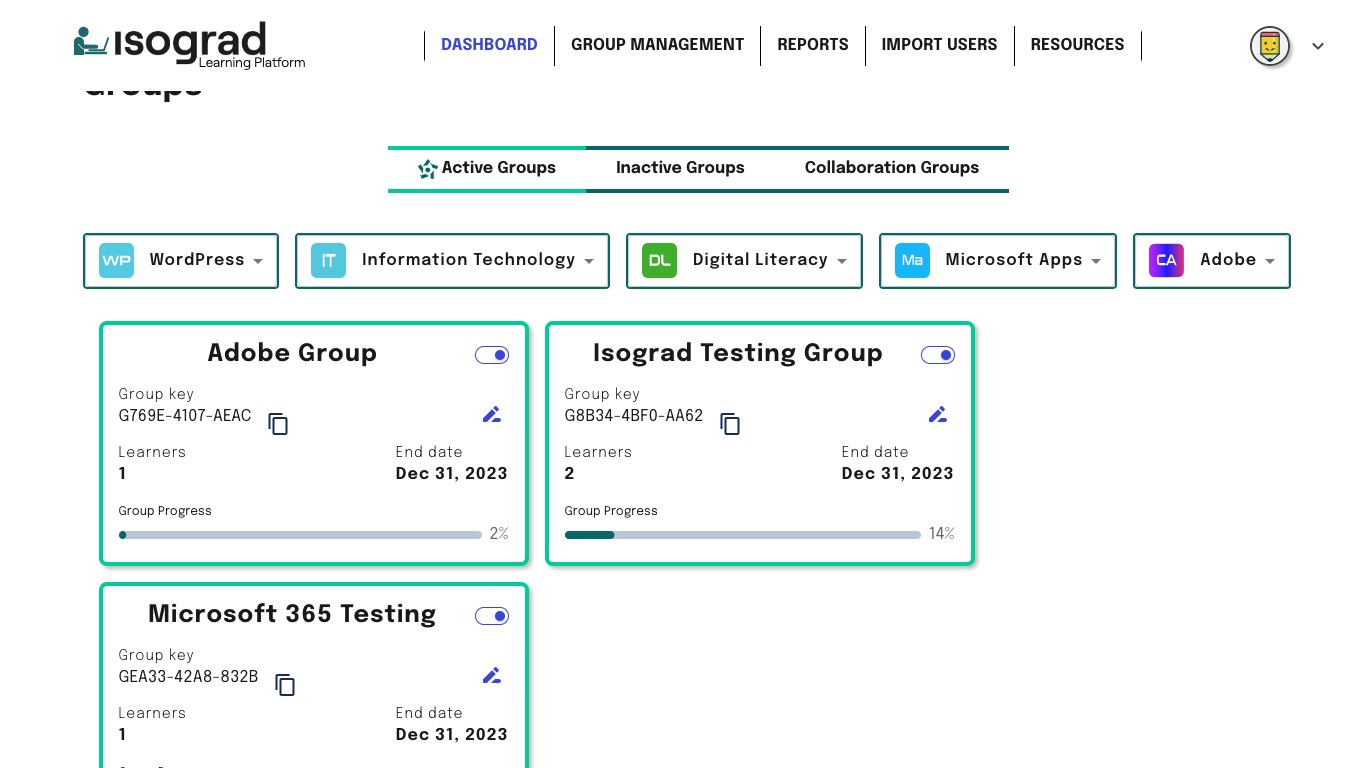Image resolution: width=1366 pixels, height=768 pixels.
Task: Turn off Microsoft 365 Testing toggle
Action: click(x=492, y=616)
